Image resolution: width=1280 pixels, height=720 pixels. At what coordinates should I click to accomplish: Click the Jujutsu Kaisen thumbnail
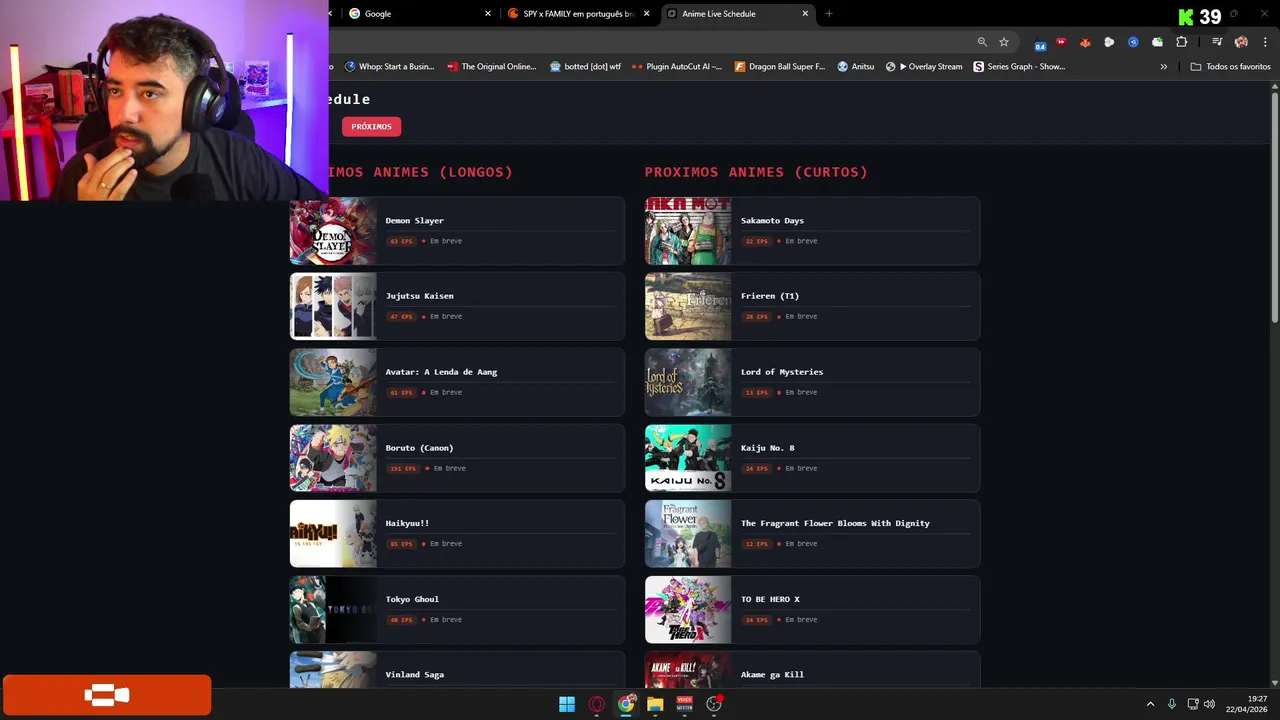333,306
